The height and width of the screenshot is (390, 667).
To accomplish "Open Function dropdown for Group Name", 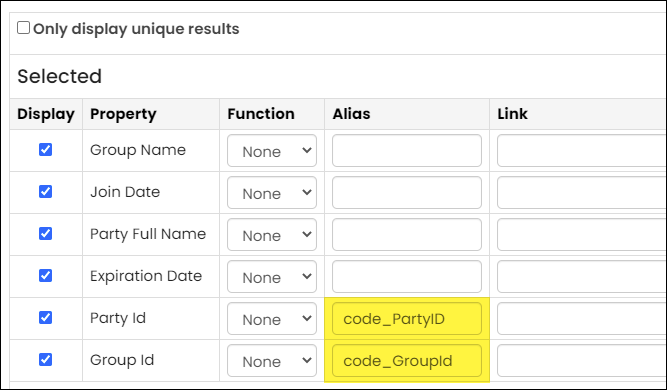I will pos(272,151).
